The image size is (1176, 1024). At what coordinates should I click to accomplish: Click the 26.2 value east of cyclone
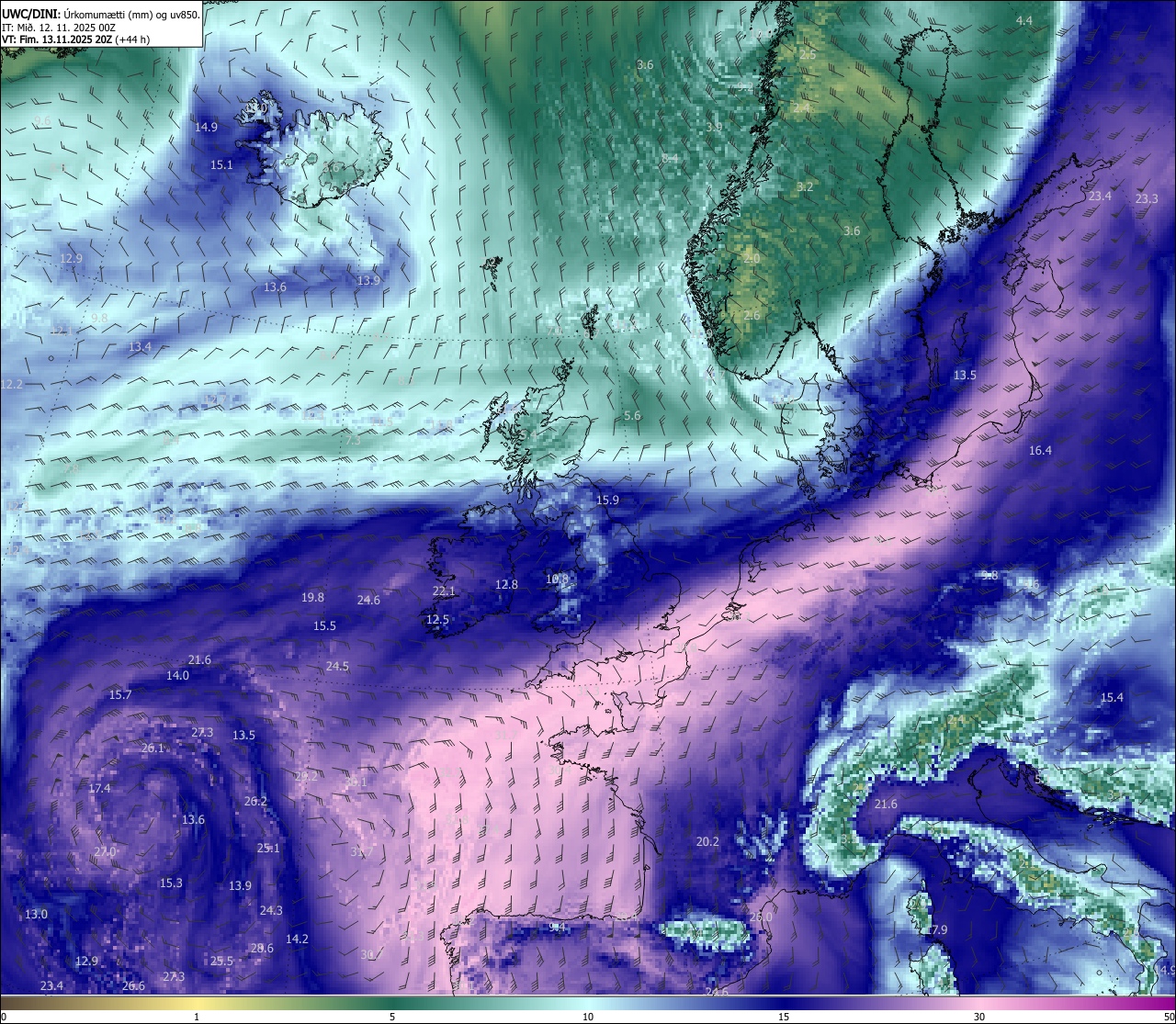point(255,802)
